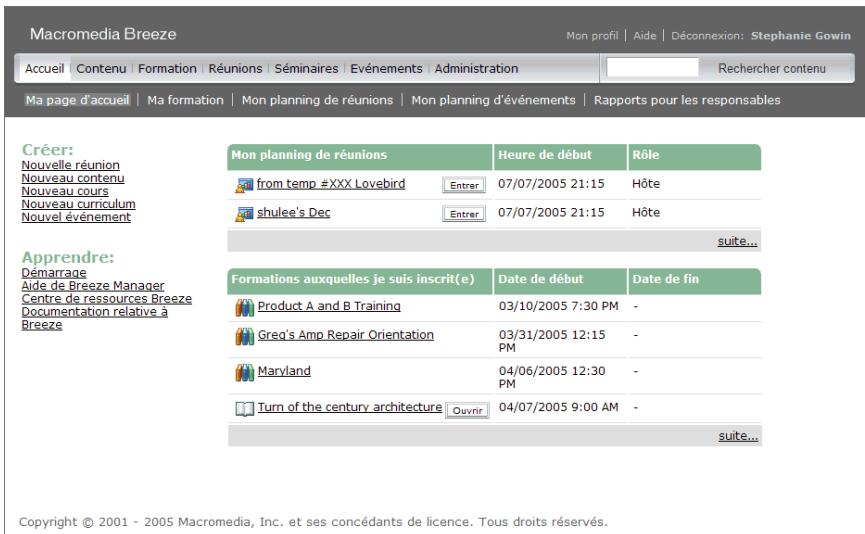Open the shulee's Dec meeting link
This screenshot has width=865, height=534.
(293, 212)
